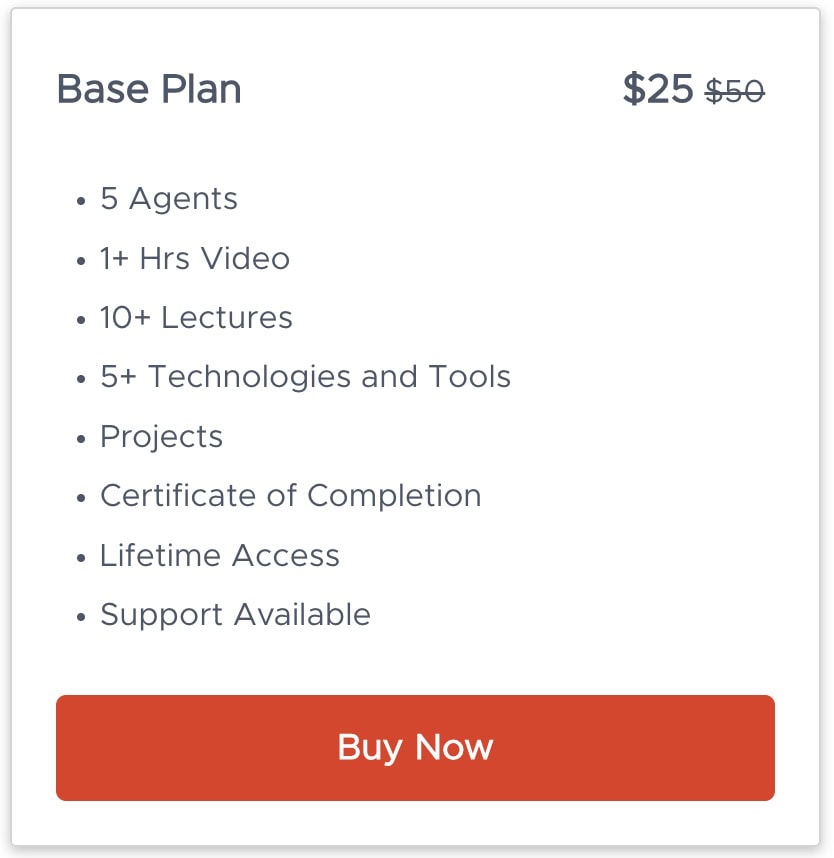Click the bullet beside Lifetime Access
The image size is (834, 858).
click(81, 559)
